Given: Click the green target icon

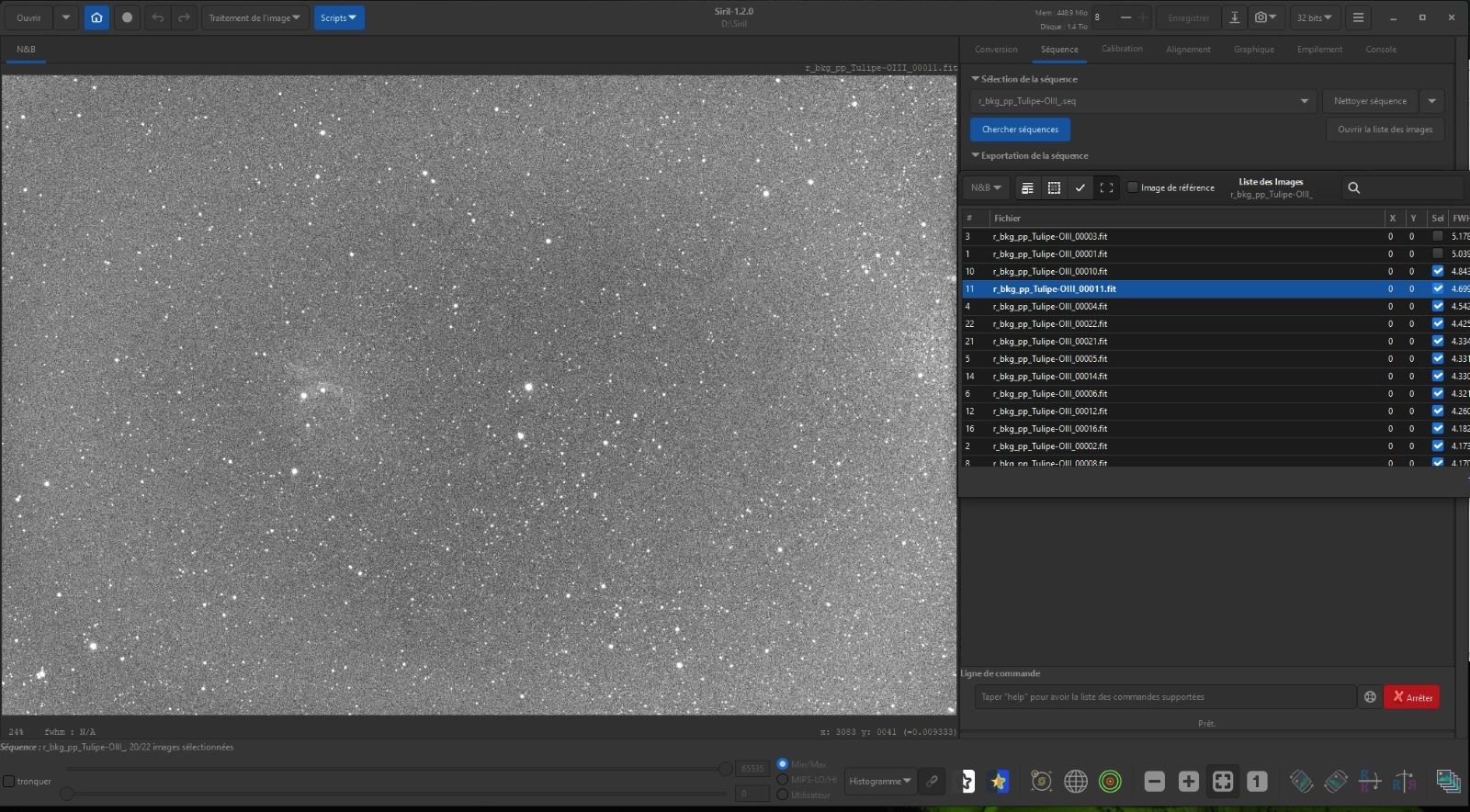Looking at the screenshot, I should tap(1111, 782).
